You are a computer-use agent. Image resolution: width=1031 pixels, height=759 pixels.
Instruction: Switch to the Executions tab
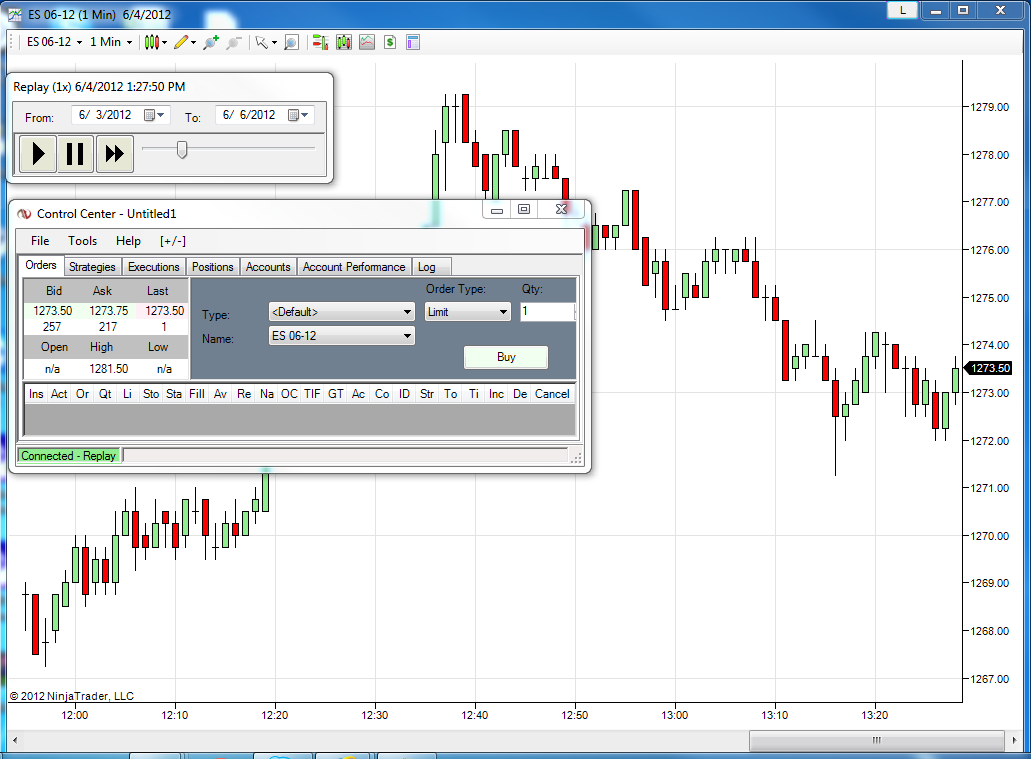[x=154, y=267]
